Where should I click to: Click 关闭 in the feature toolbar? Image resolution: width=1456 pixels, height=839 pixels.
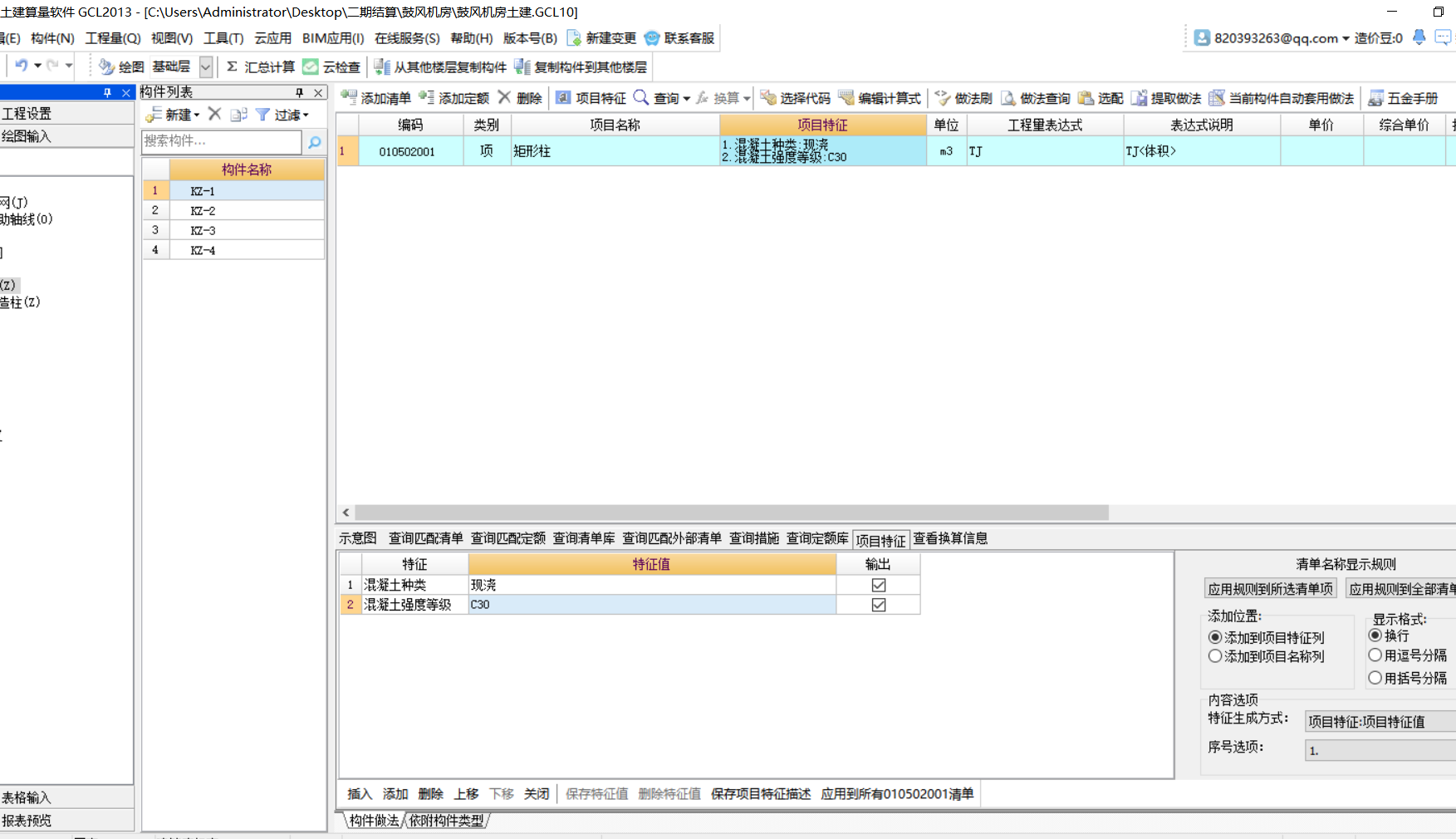point(537,794)
